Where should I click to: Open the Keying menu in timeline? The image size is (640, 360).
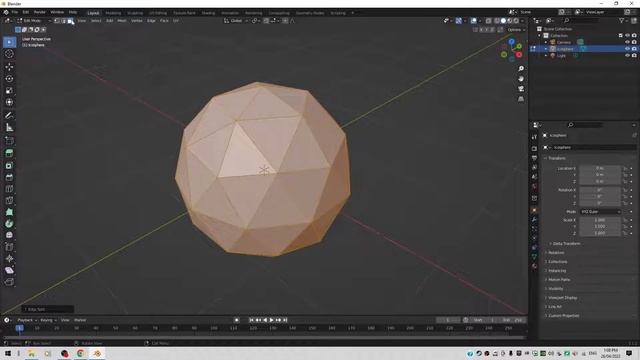pyautogui.click(x=48, y=320)
